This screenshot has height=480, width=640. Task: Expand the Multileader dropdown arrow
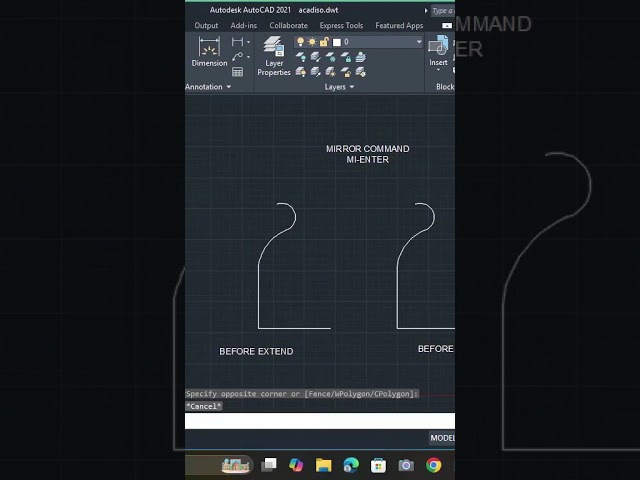coord(249,57)
